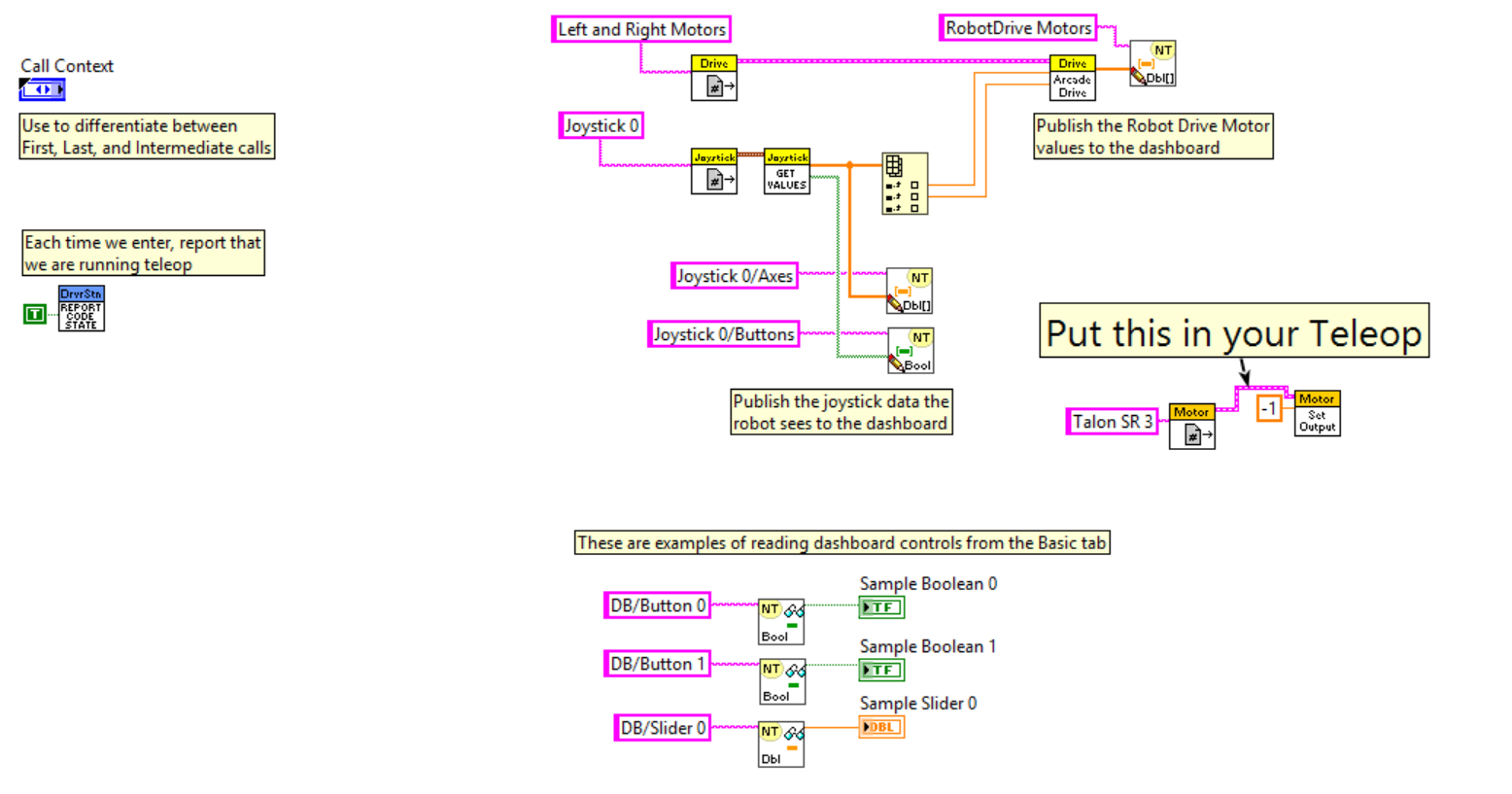Click the Sample Boolean 1 label

(x=928, y=646)
